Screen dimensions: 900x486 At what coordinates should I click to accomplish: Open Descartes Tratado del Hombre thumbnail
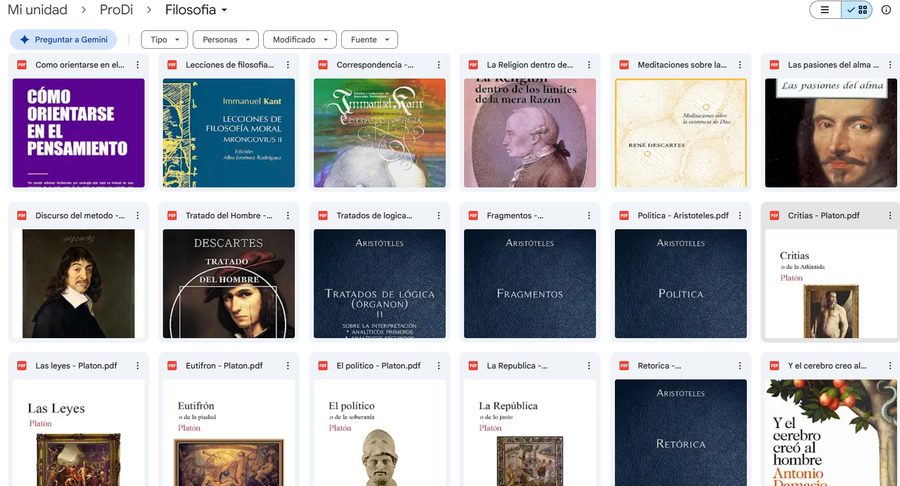[229, 283]
